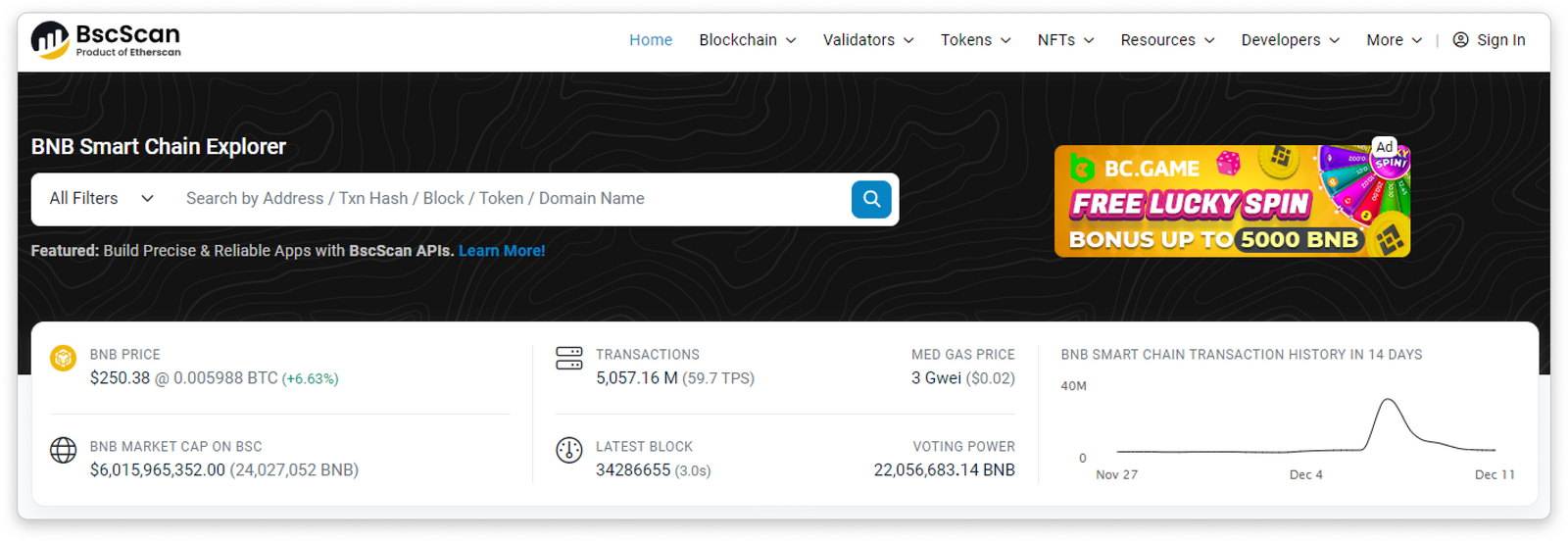
Task: Click the 0.005988 BTC value
Action: click(x=225, y=378)
